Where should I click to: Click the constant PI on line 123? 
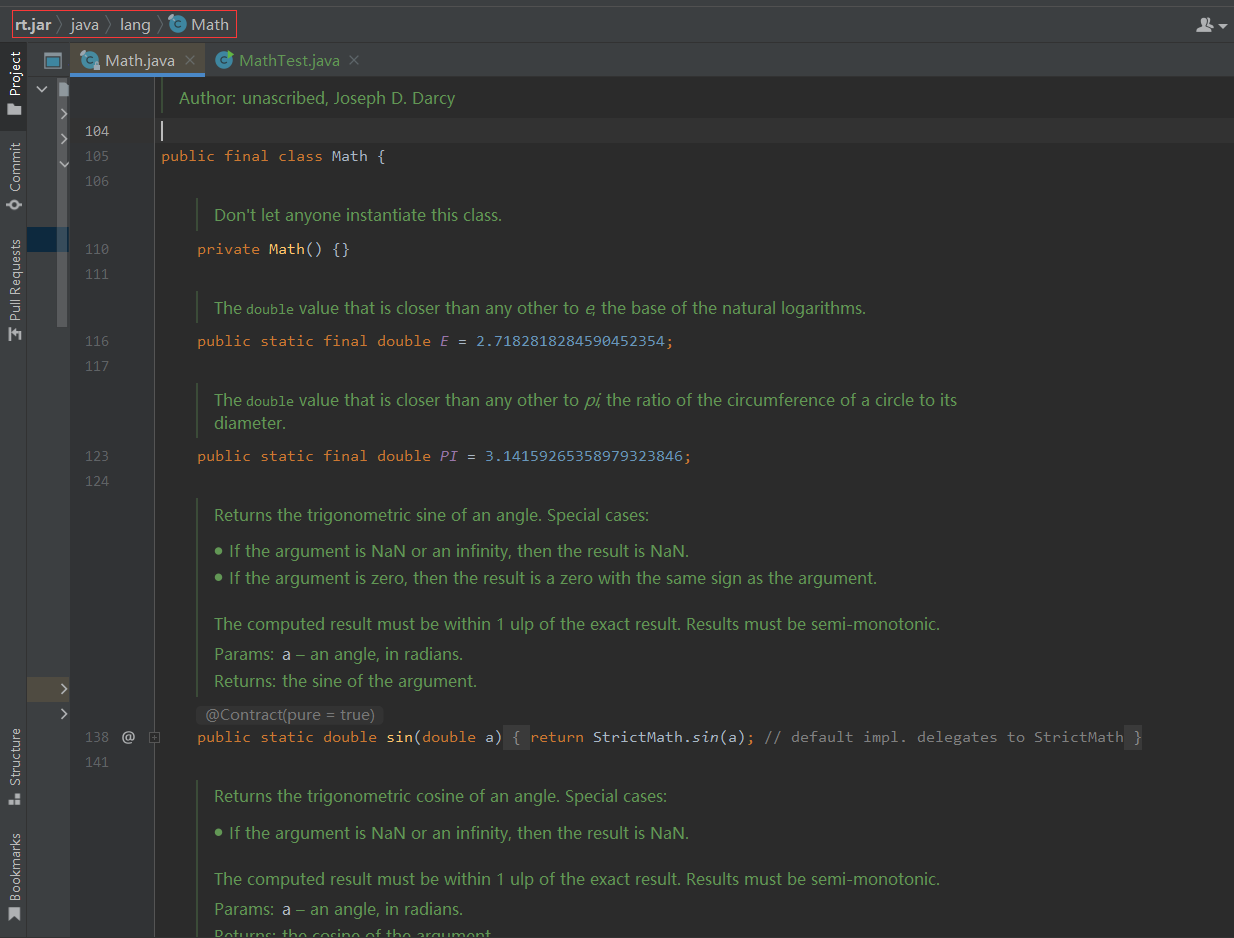point(449,456)
